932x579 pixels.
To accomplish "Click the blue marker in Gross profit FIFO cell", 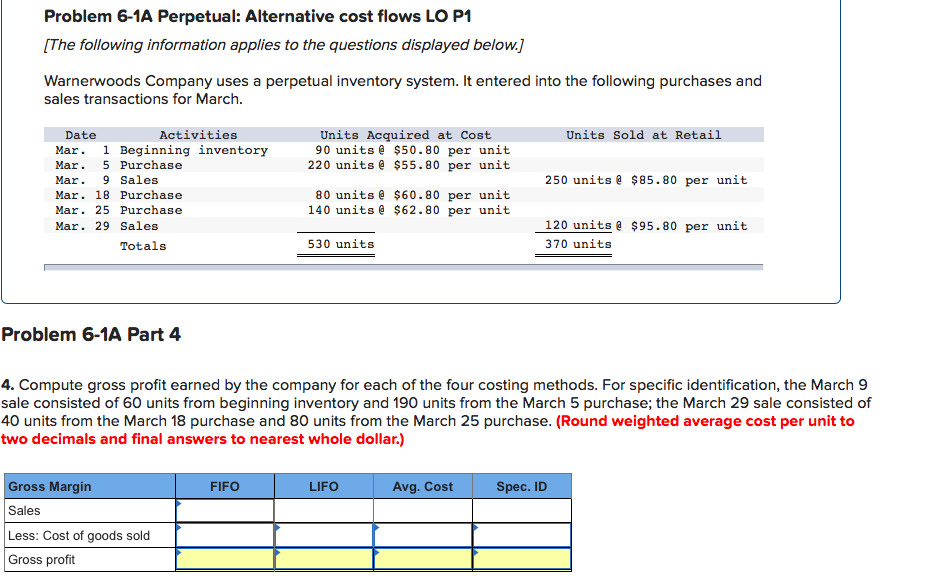I will click(181, 552).
